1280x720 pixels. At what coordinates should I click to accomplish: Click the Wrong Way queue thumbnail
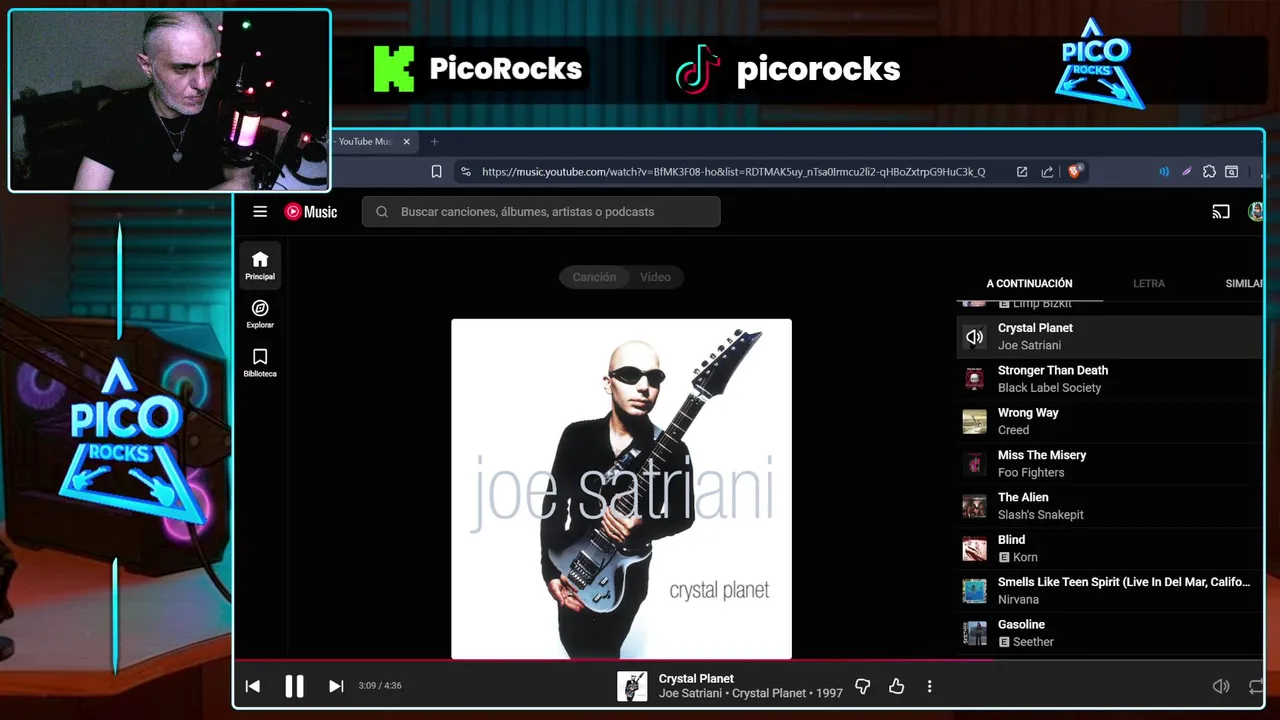click(974, 421)
